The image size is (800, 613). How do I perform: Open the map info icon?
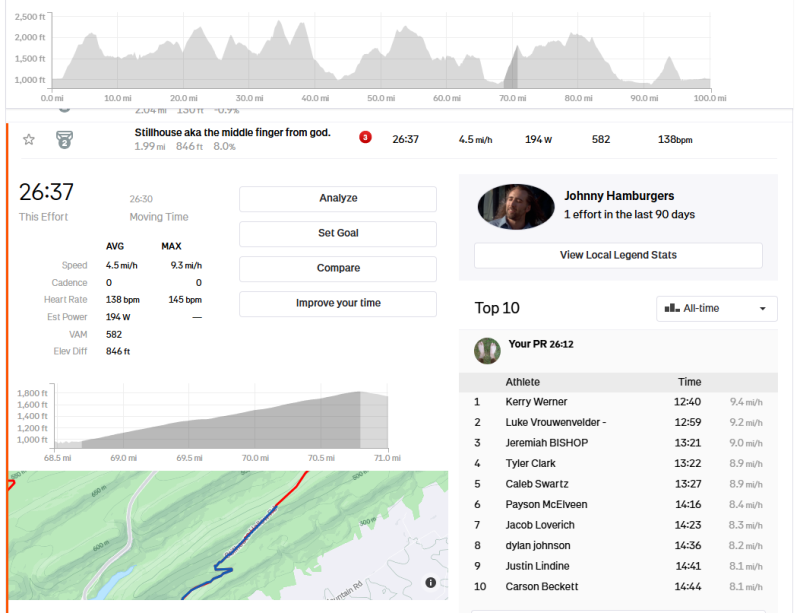tap(430, 582)
